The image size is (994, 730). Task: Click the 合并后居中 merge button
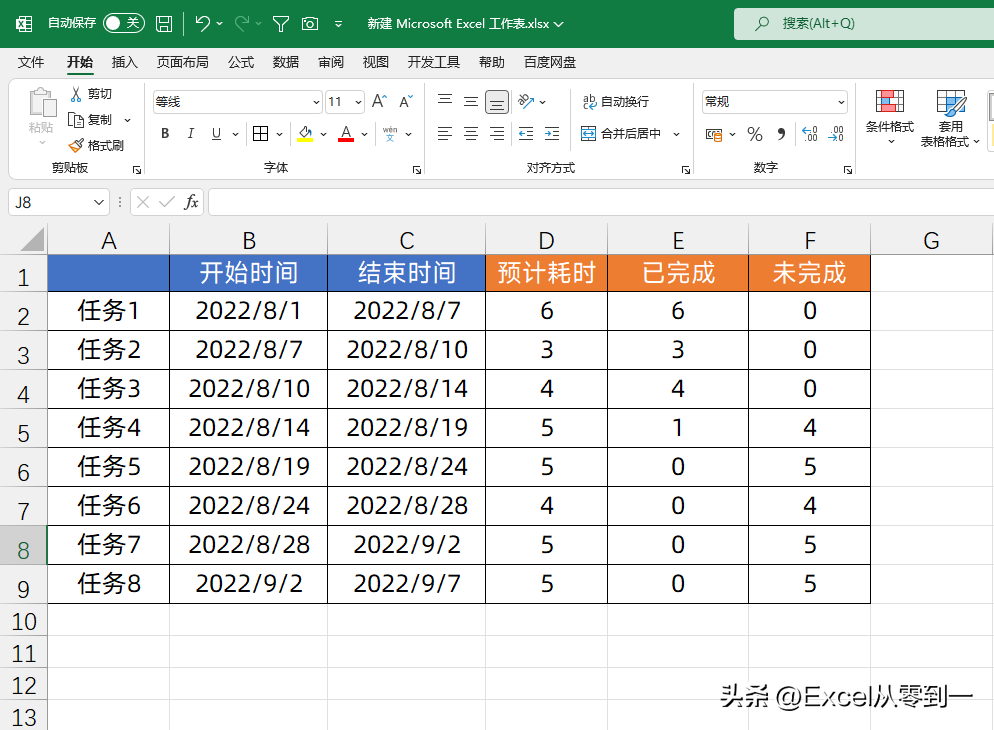pos(622,134)
